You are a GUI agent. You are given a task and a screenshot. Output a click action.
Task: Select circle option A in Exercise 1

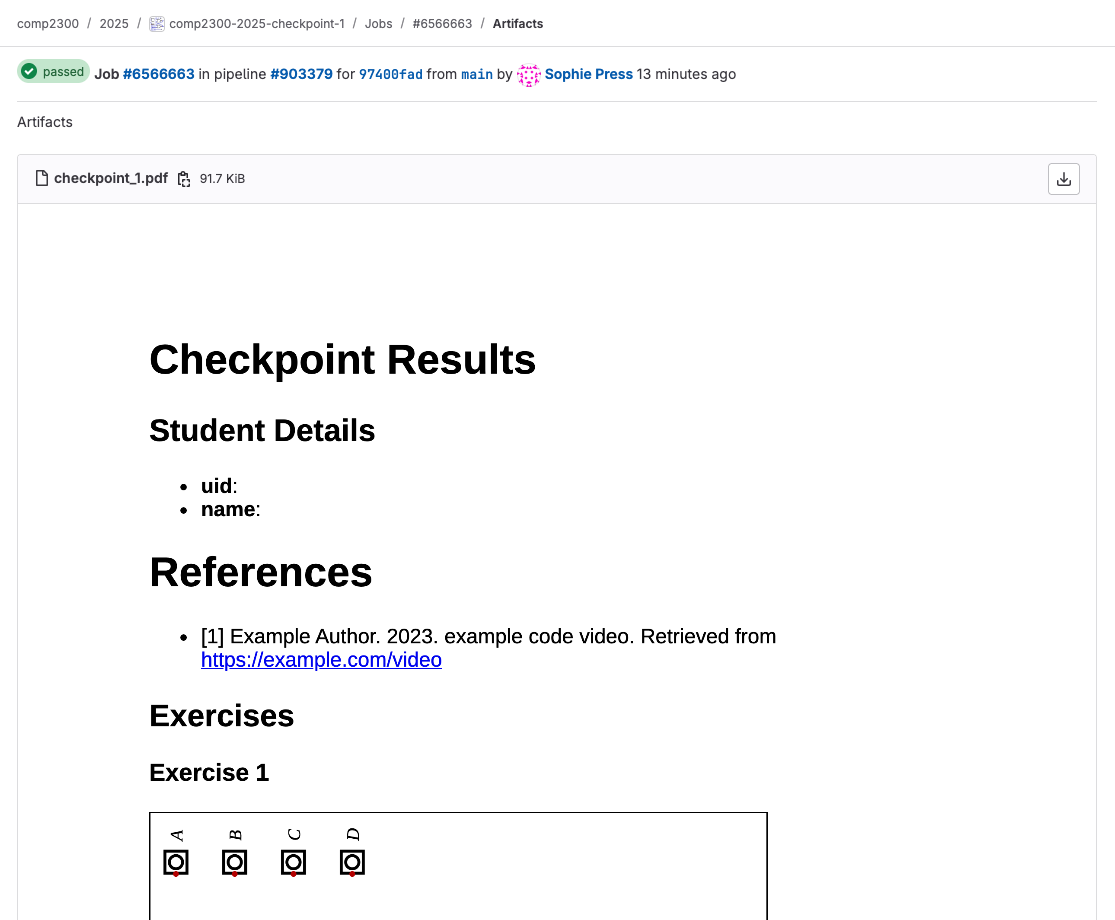point(176,862)
